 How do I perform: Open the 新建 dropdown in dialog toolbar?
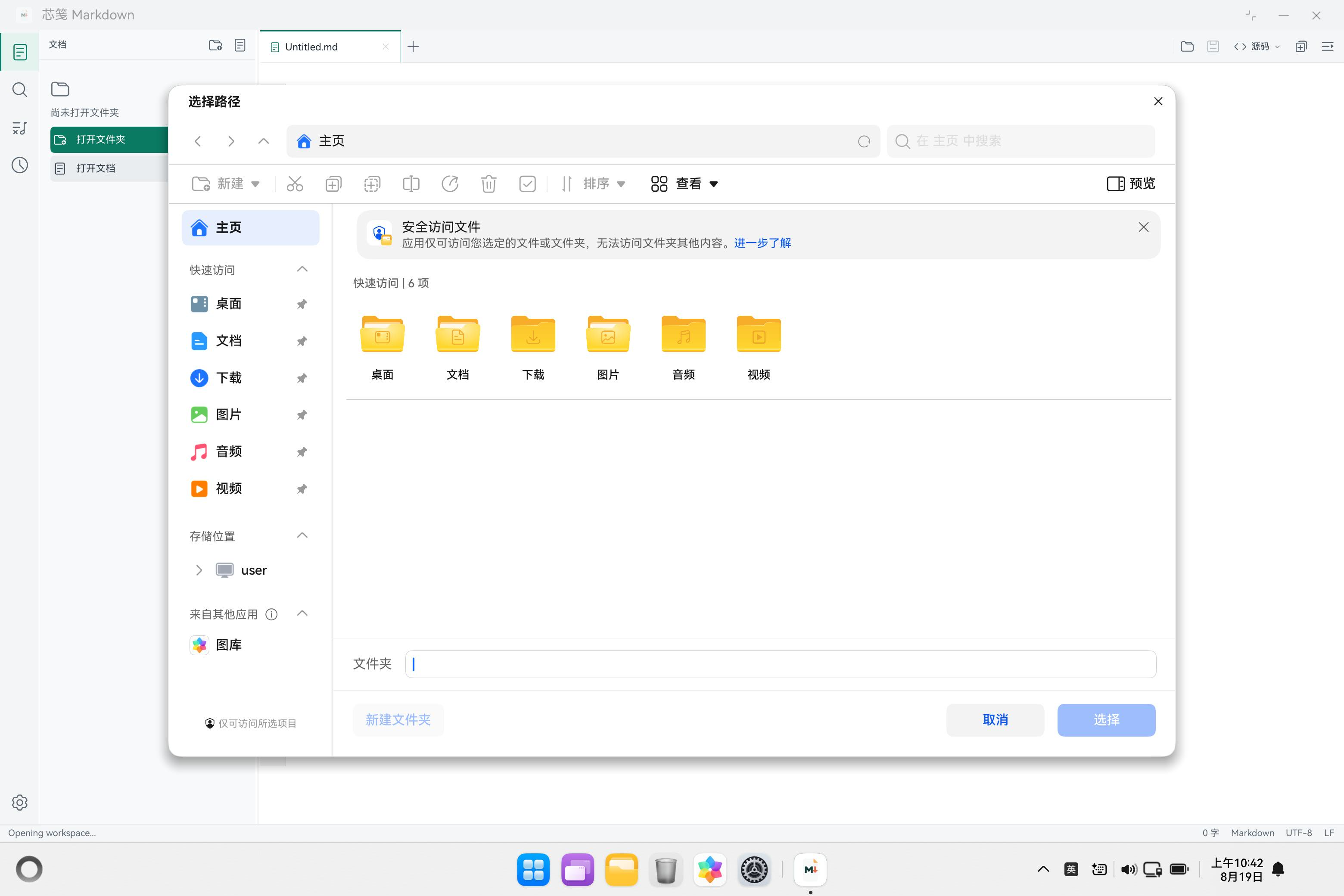tap(226, 184)
